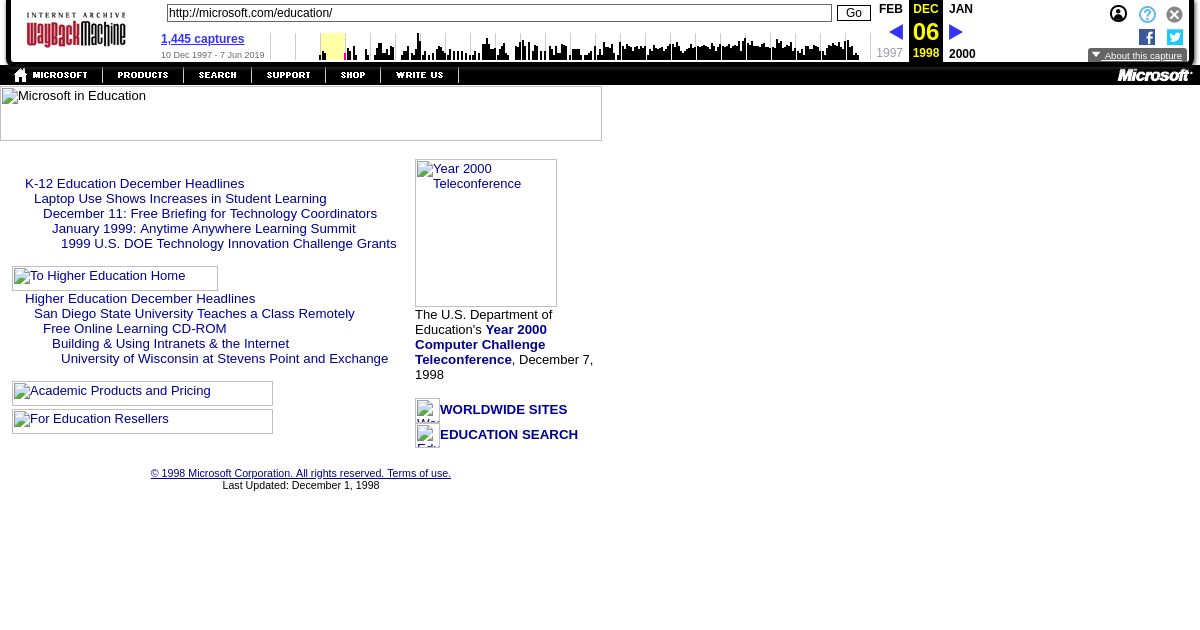Screen dimensions: 1200x630
Task: Open Anytime Anywhere Learning Summit link
Action: (203, 229)
